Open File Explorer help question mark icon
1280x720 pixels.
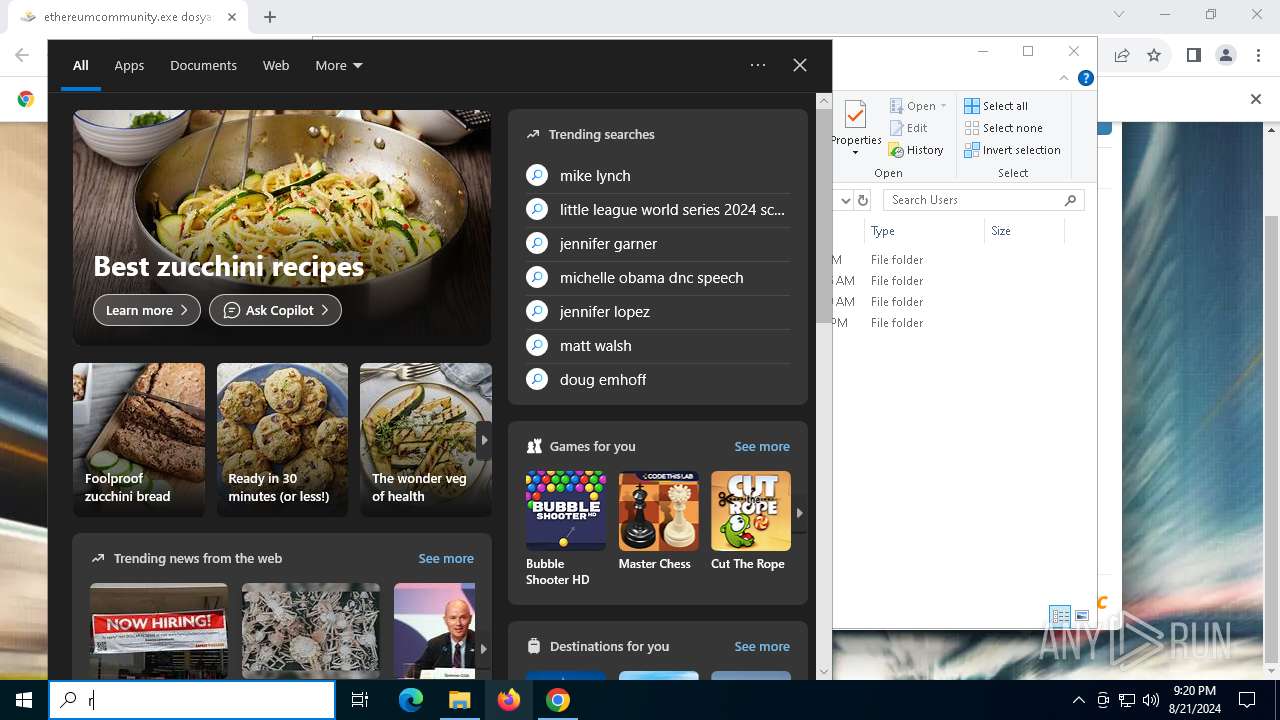coord(1085,78)
